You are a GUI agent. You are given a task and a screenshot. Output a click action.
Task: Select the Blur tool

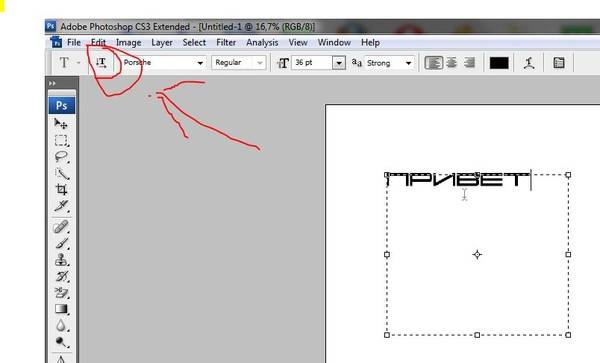pos(61,326)
